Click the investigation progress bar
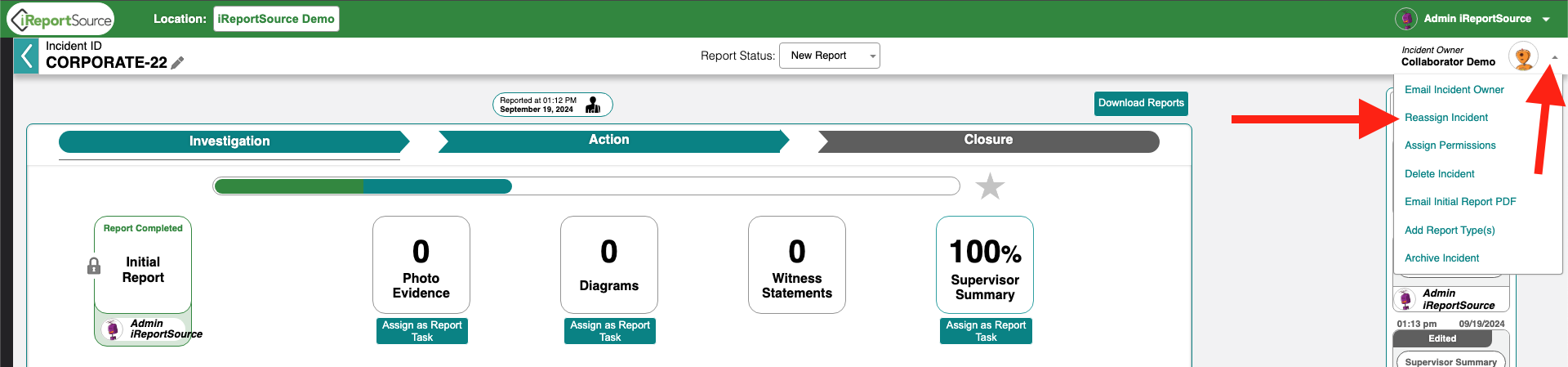 tap(586, 186)
